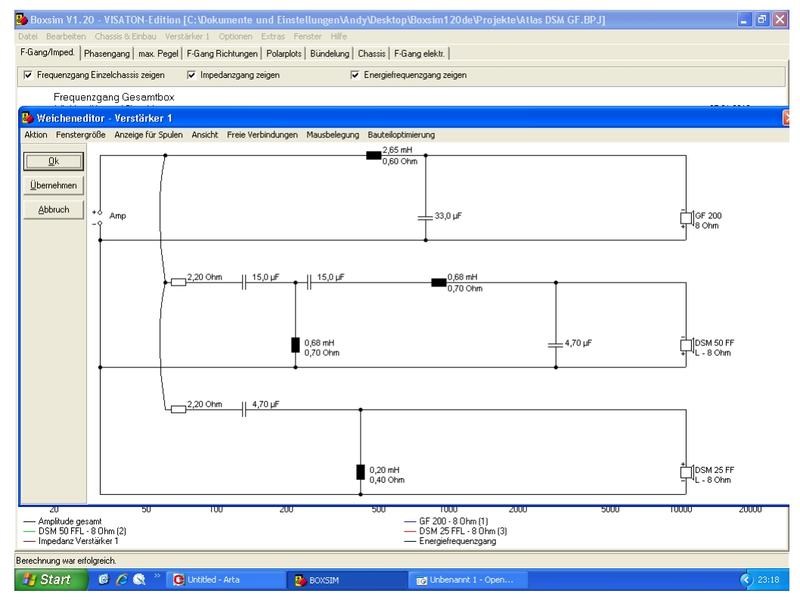Screen dimensions: 800x600
Task: Click the Internet Explorer quick launch icon
Action: 120,580
